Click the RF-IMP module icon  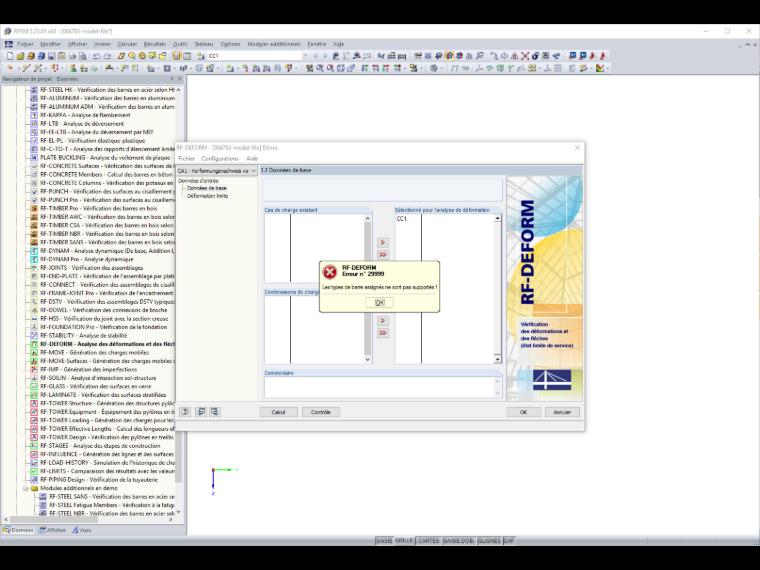pyautogui.click(x=34, y=369)
